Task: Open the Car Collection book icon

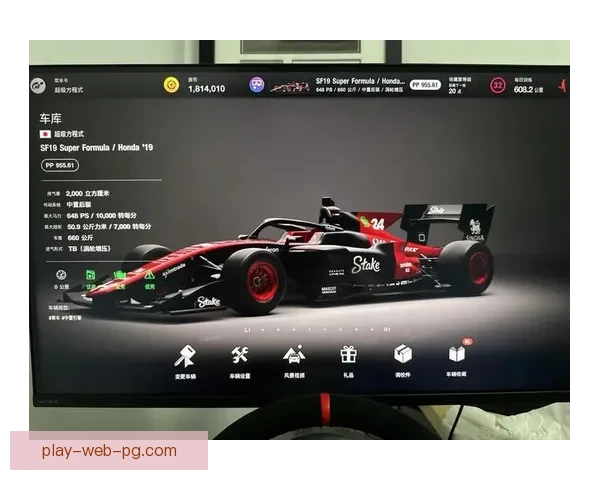Action: pos(457,353)
